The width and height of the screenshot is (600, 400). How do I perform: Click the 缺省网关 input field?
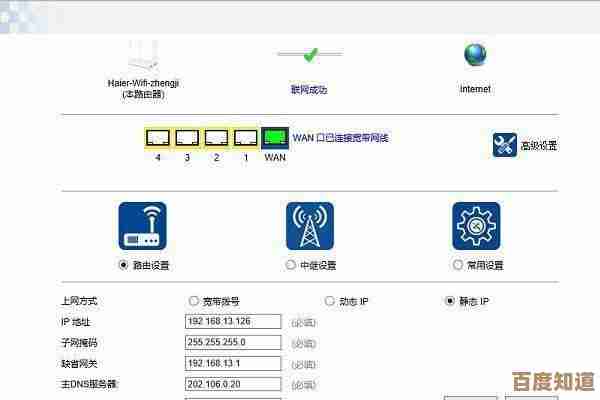point(235,363)
